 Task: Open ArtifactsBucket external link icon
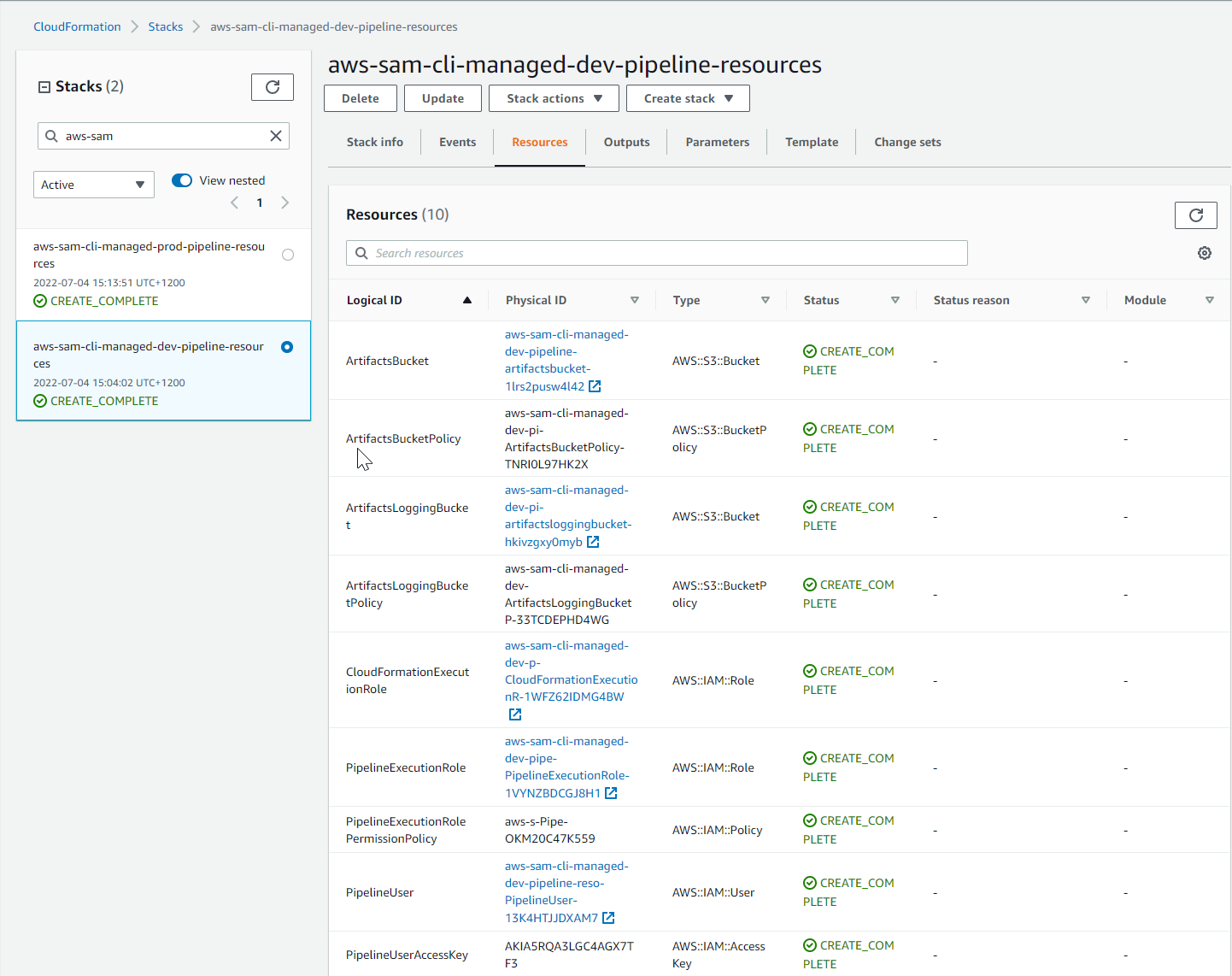(x=595, y=386)
